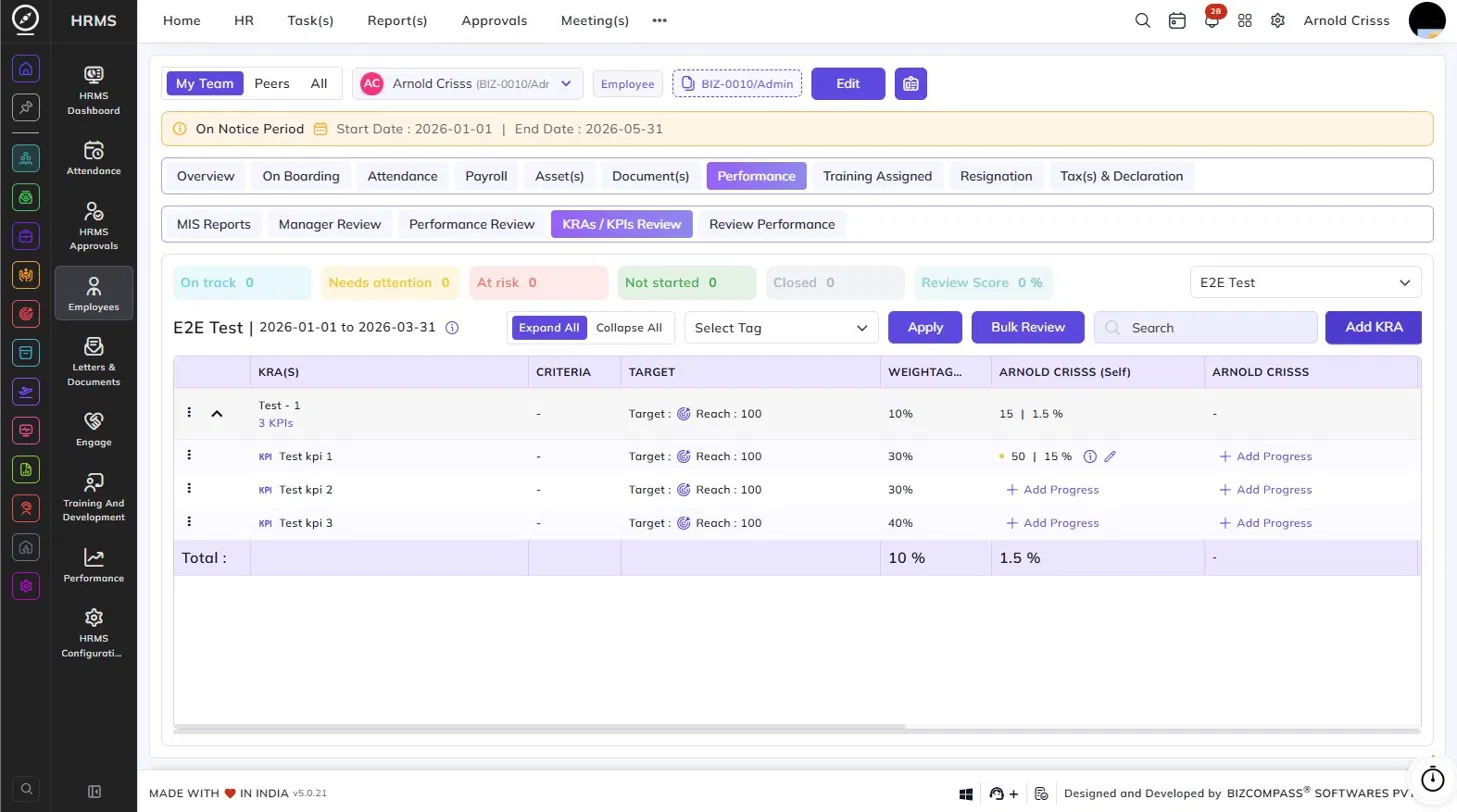Open the Manager Review sub-tab
Viewport: 1457px width, 812px height.
(x=330, y=224)
